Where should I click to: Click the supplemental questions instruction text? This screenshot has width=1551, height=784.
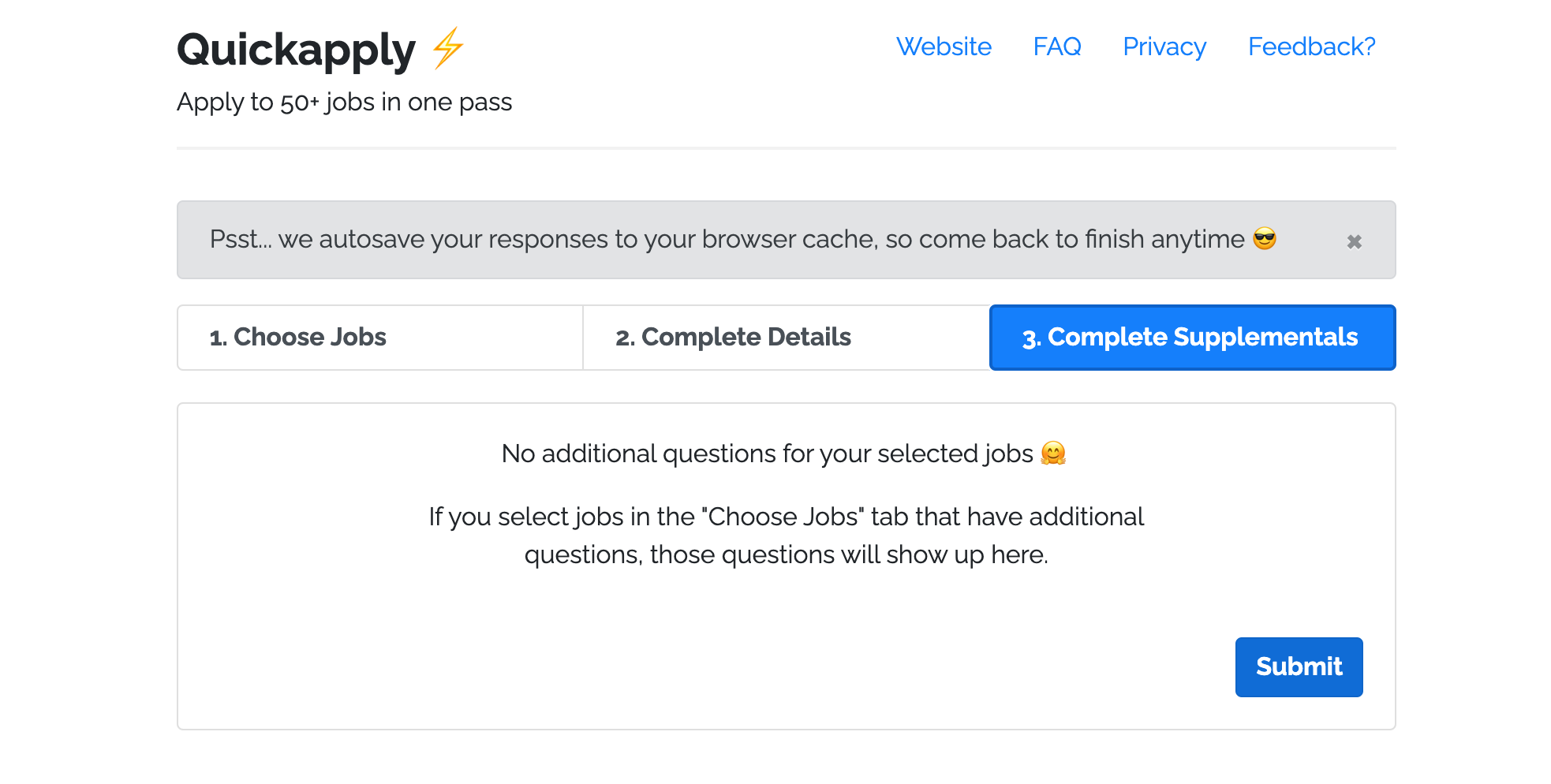point(785,535)
